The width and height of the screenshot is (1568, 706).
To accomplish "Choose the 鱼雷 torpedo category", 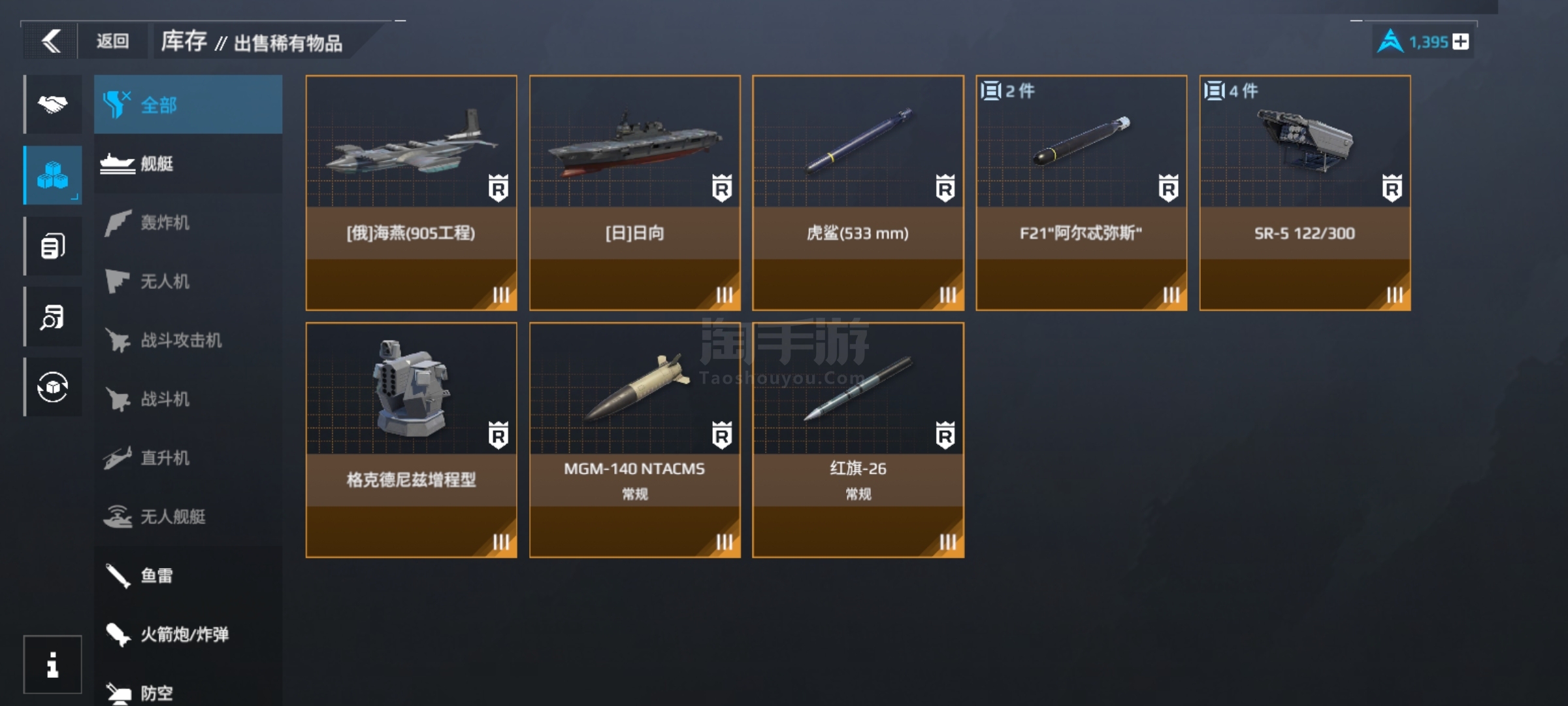I will pos(188,575).
